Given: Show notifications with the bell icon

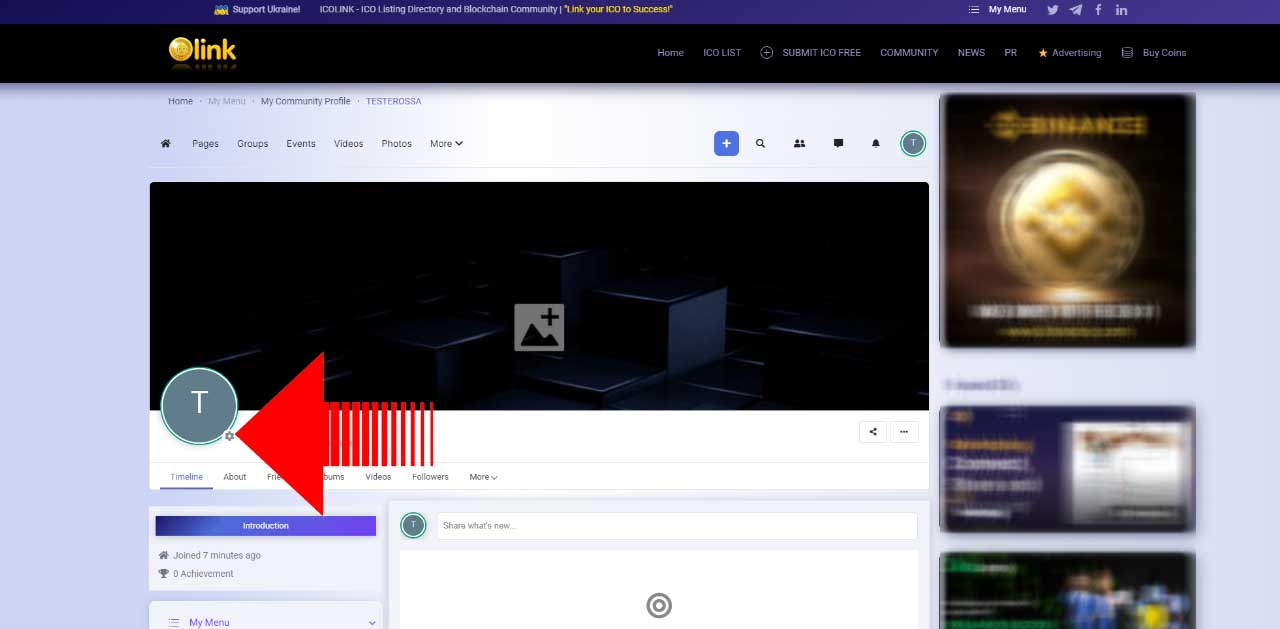Looking at the screenshot, I should click(x=876, y=143).
